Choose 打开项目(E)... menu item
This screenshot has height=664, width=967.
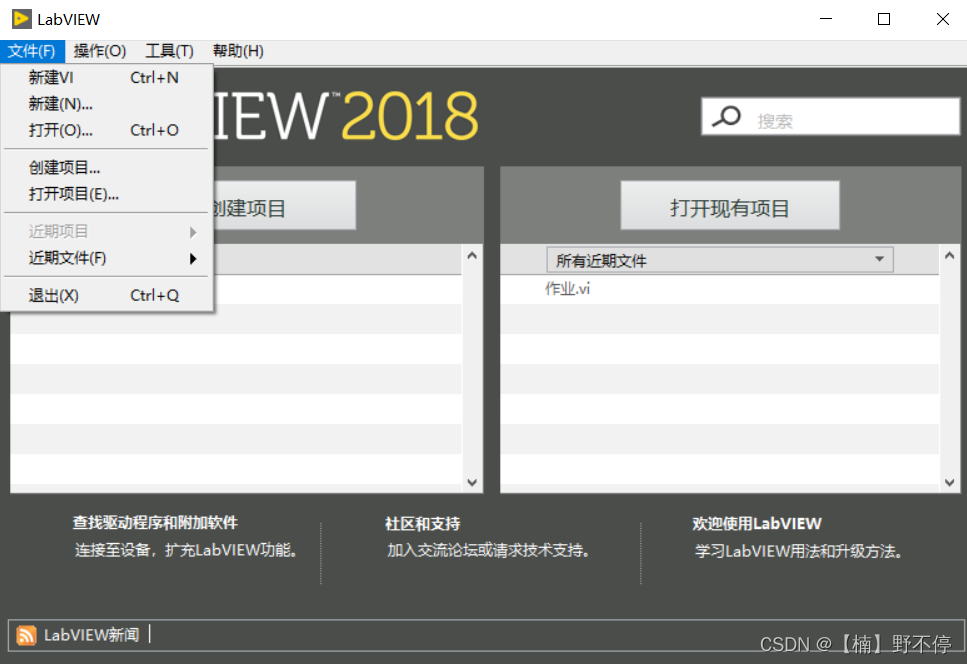pyautogui.click(x=70, y=194)
